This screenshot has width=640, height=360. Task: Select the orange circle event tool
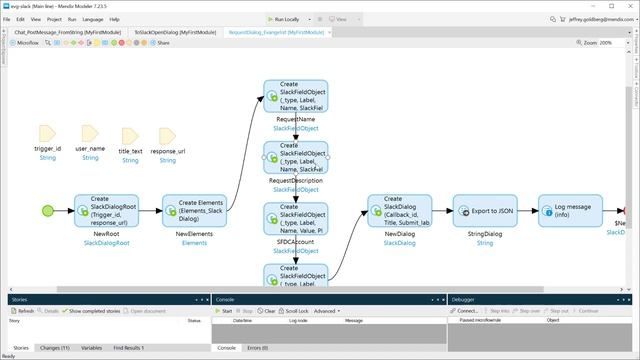[144, 42]
